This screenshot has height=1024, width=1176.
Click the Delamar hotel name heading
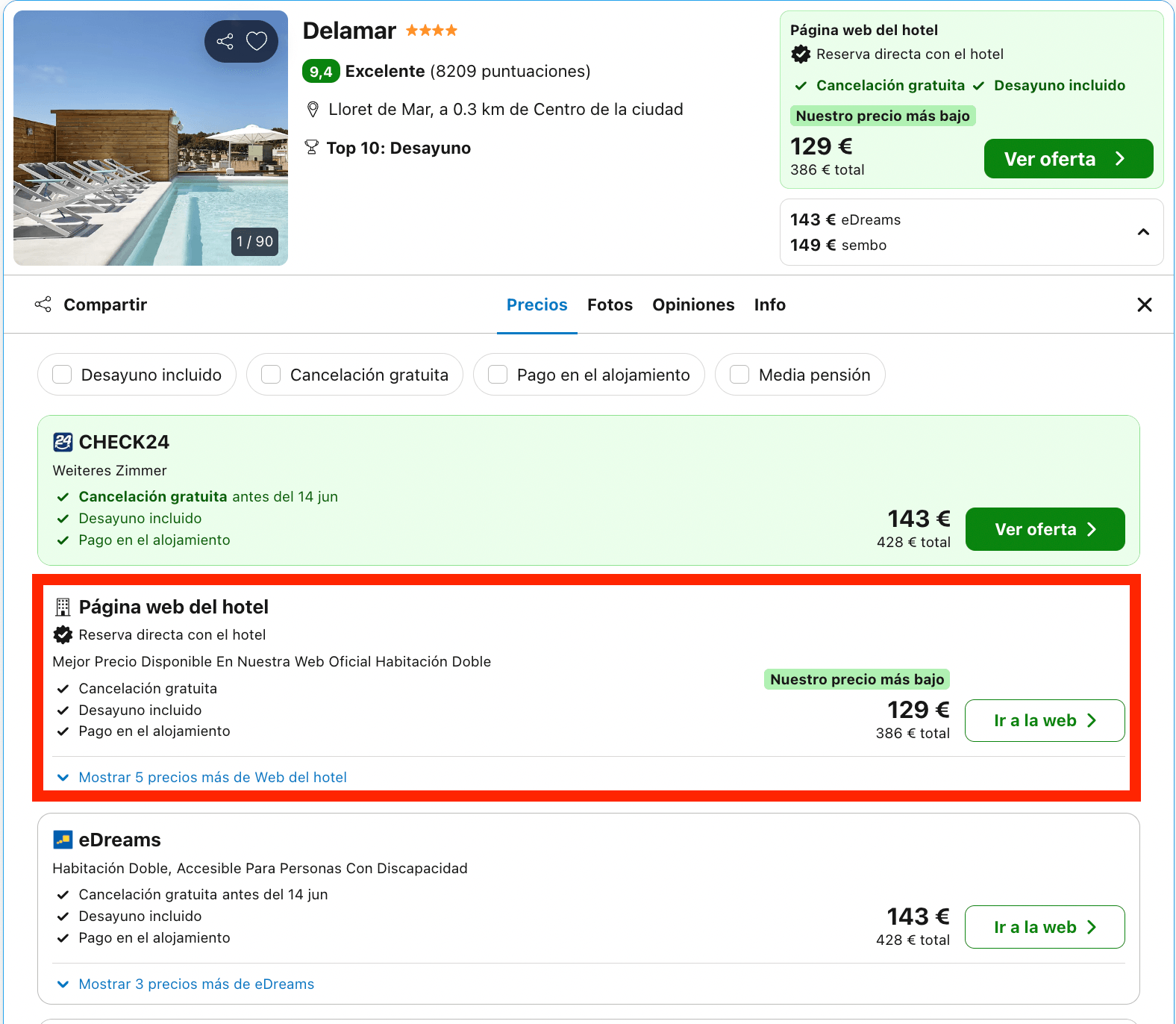[349, 31]
